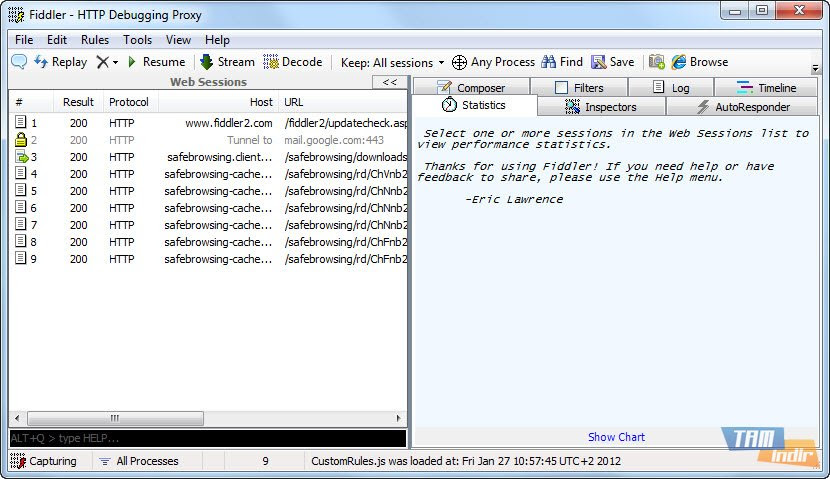Sort by the URL column header
This screenshot has height=479, width=830.
343,102
